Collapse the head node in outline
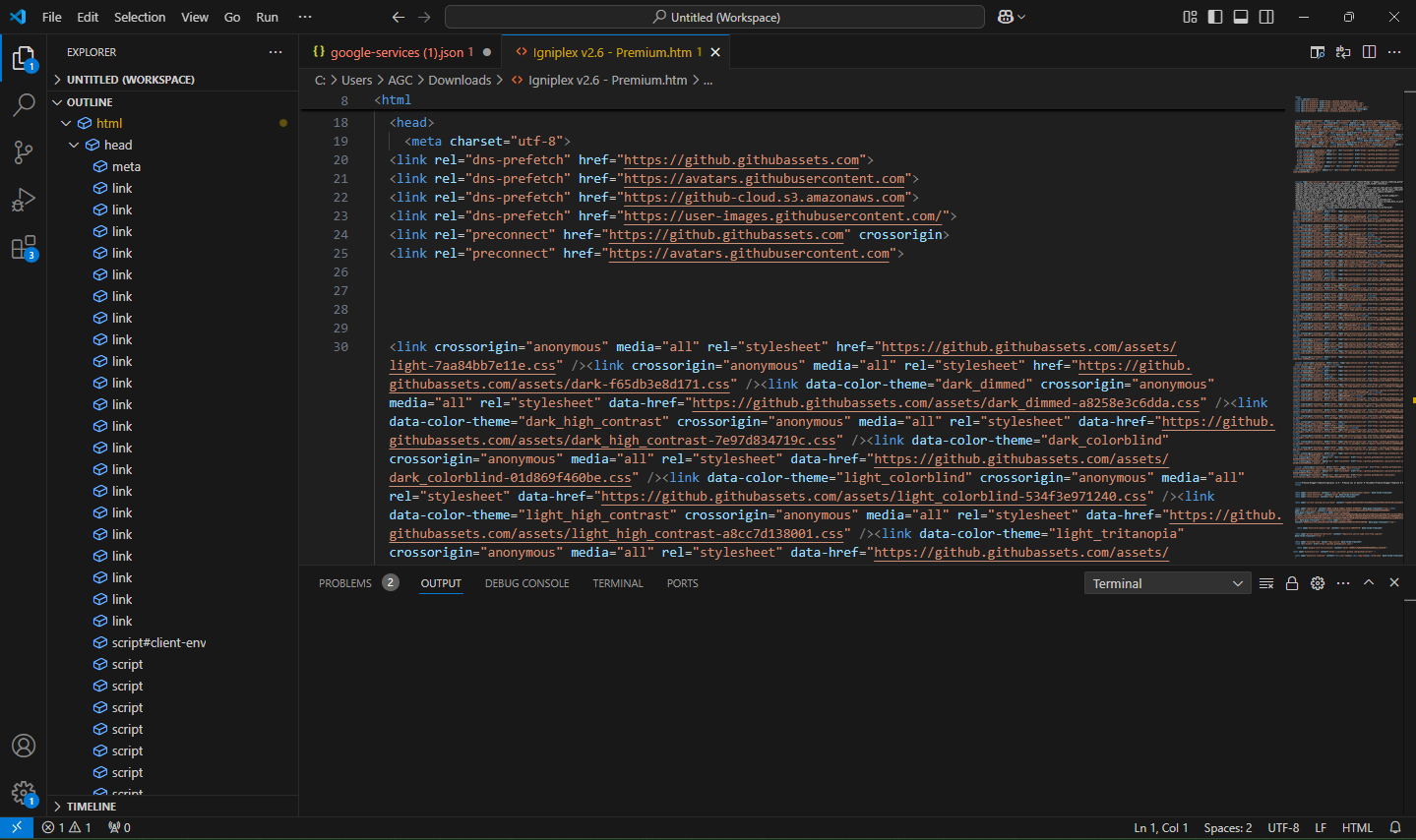 click(75, 145)
